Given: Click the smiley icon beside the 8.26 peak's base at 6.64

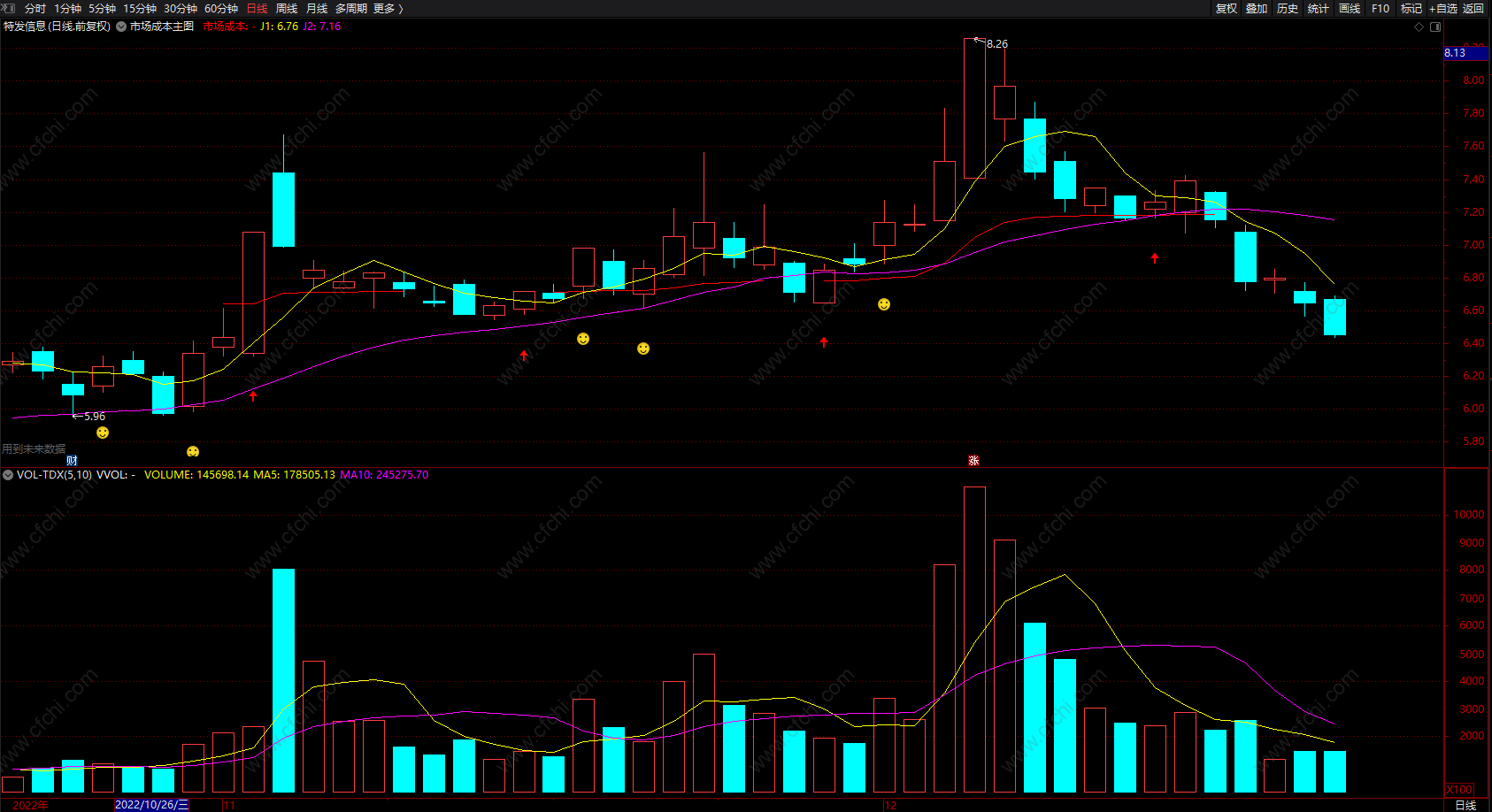Looking at the screenshot, I should (883, 304).
